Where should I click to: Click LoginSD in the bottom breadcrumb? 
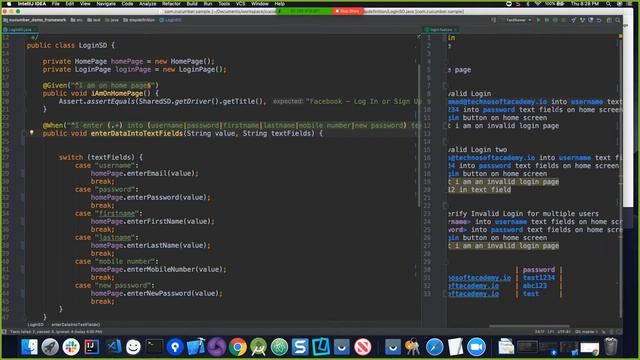coord(35,324)
